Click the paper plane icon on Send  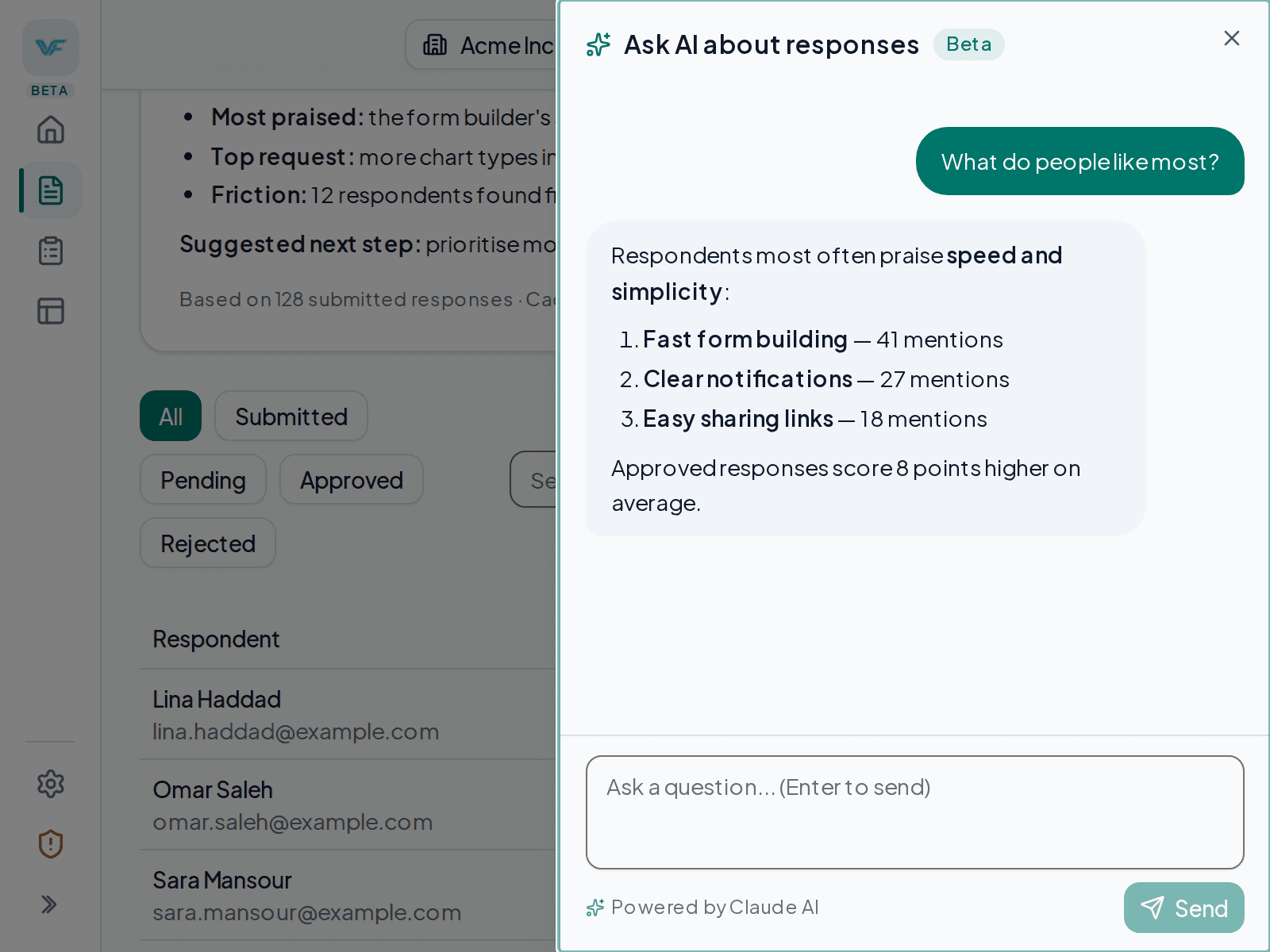[x=1152, y=908]
